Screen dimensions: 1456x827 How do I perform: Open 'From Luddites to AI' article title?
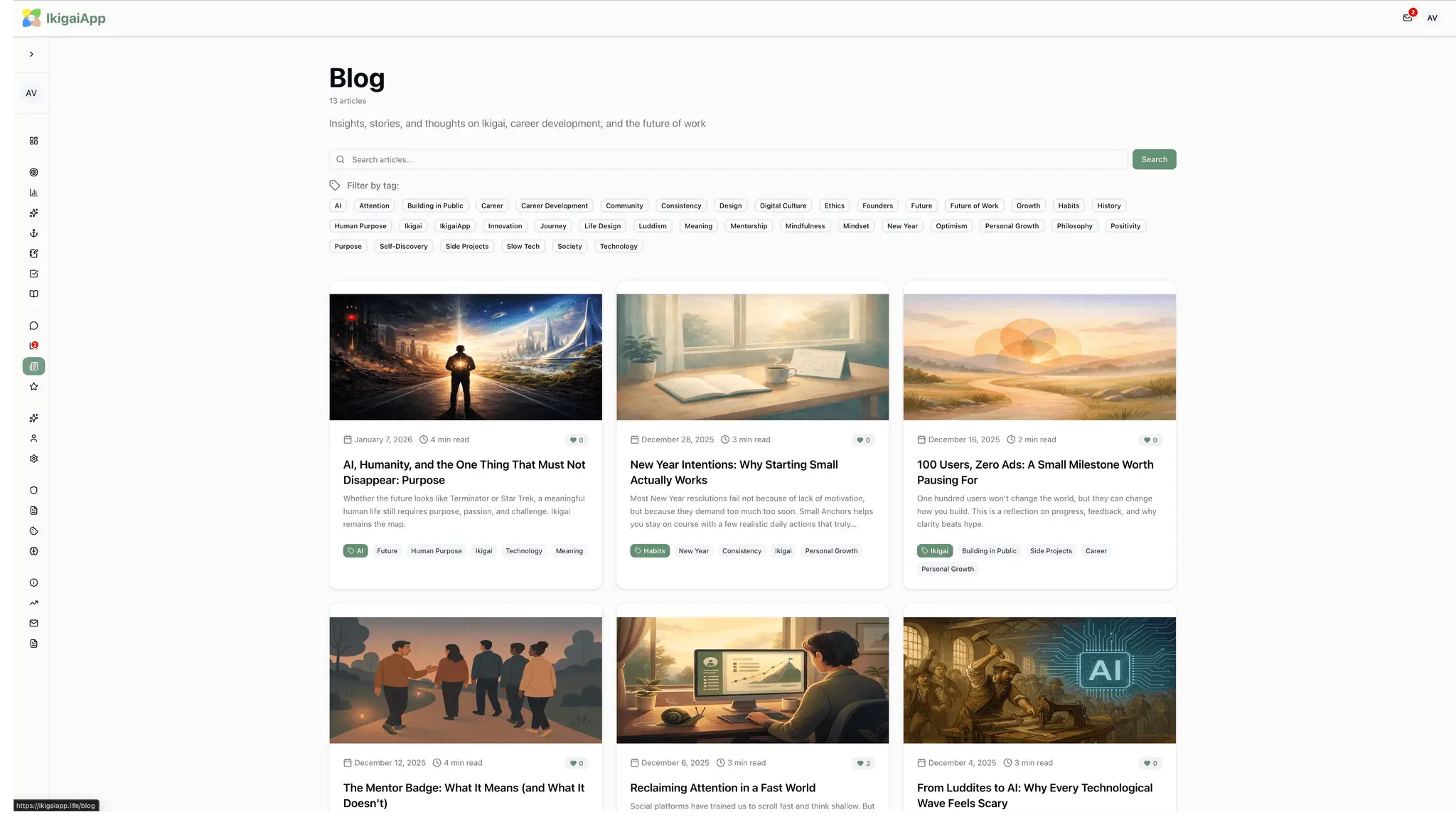click(1034, 796)
